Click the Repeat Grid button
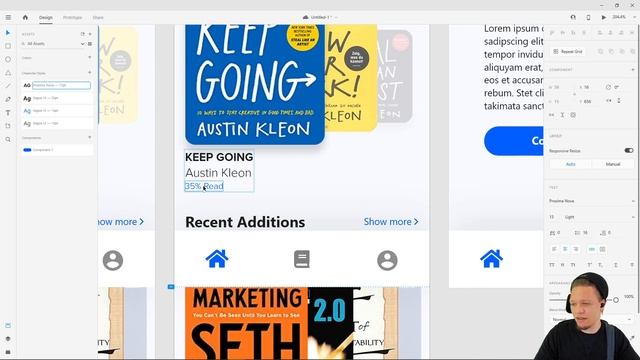 click(x=568, y=52)
